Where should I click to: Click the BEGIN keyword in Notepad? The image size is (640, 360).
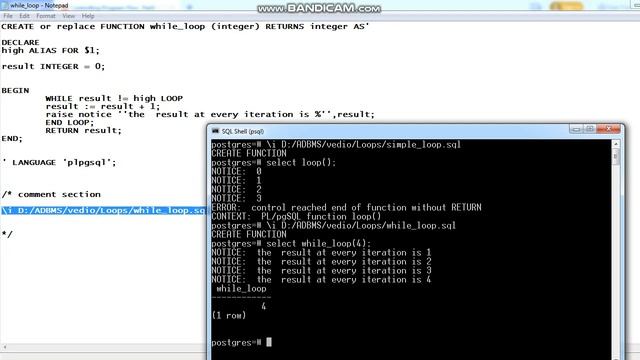coord(16,90)
